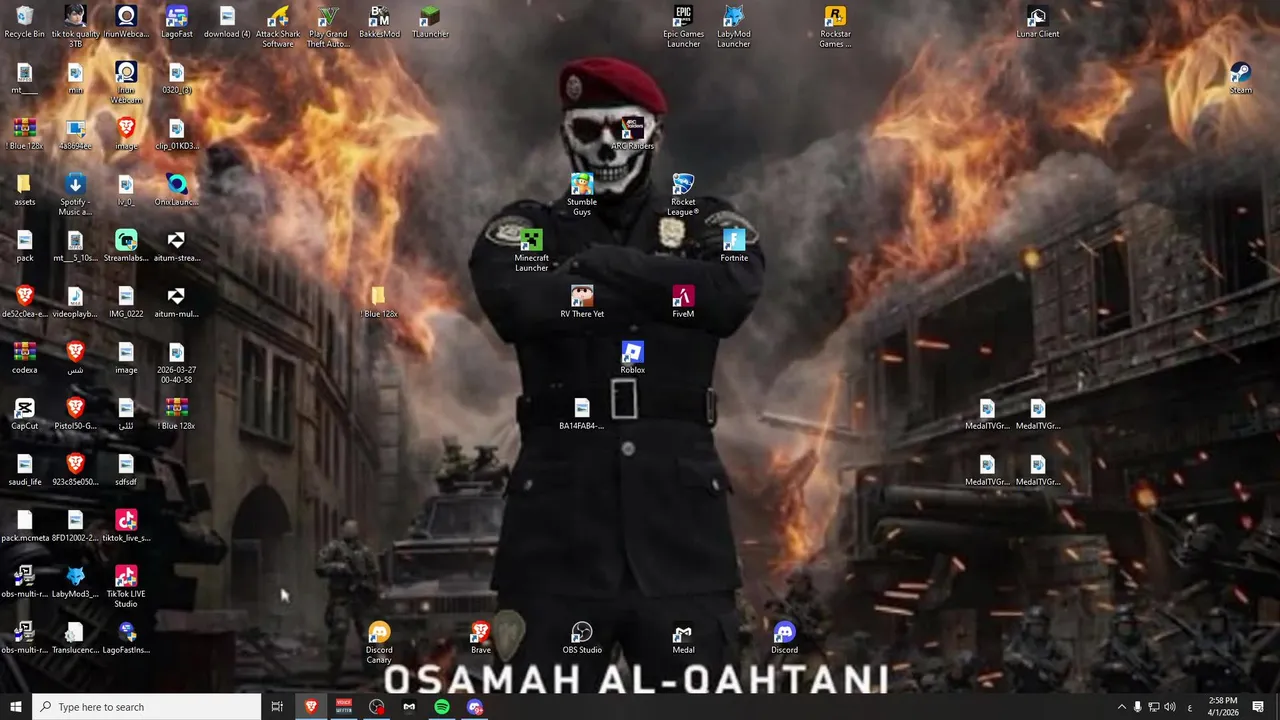Select the 'saudi_life' file icon

pyautogui.click(x=25, y=470)
